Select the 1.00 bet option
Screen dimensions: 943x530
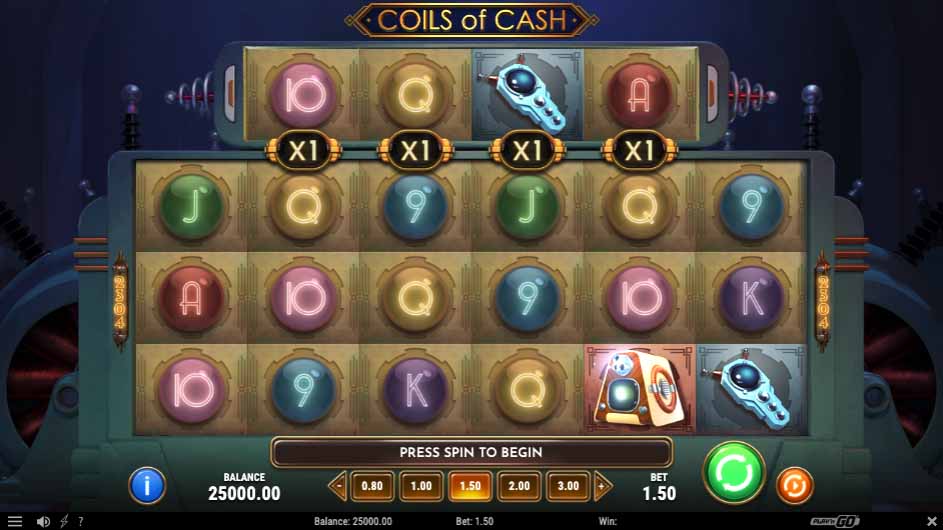421,486
